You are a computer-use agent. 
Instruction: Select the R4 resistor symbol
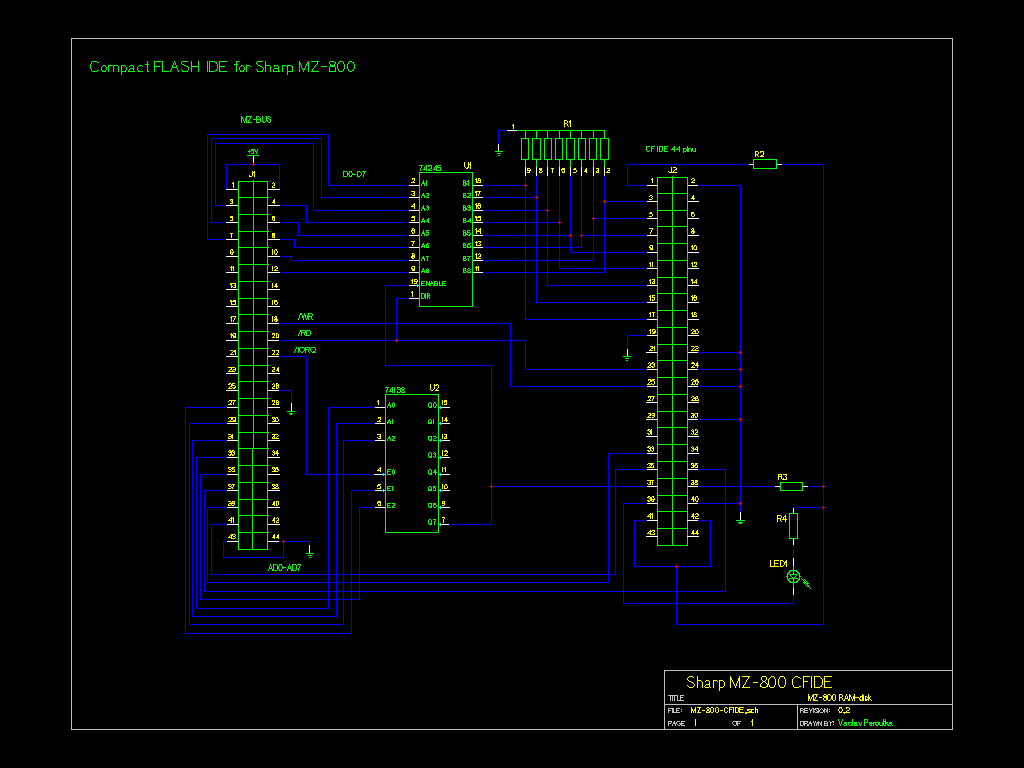(793, 526)
